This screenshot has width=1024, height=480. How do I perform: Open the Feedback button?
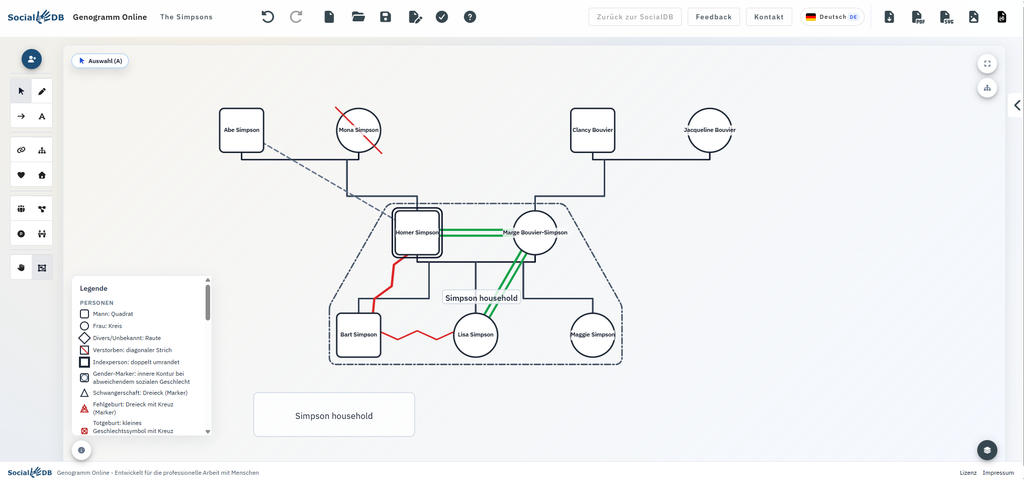click(x=713, y=17)
